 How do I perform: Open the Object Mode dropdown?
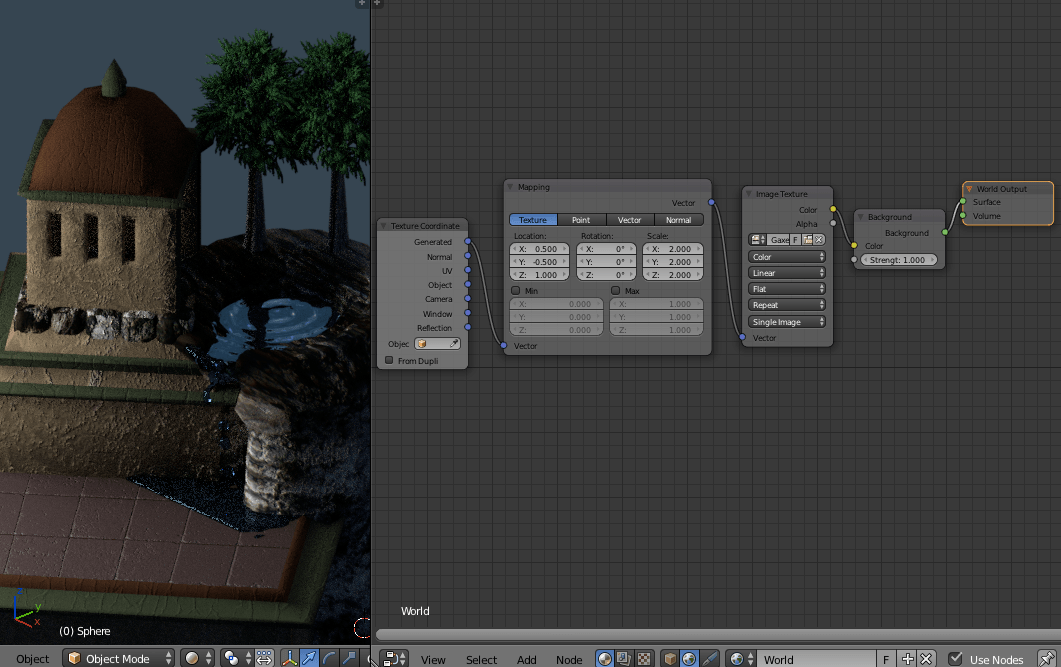point(118,658)
